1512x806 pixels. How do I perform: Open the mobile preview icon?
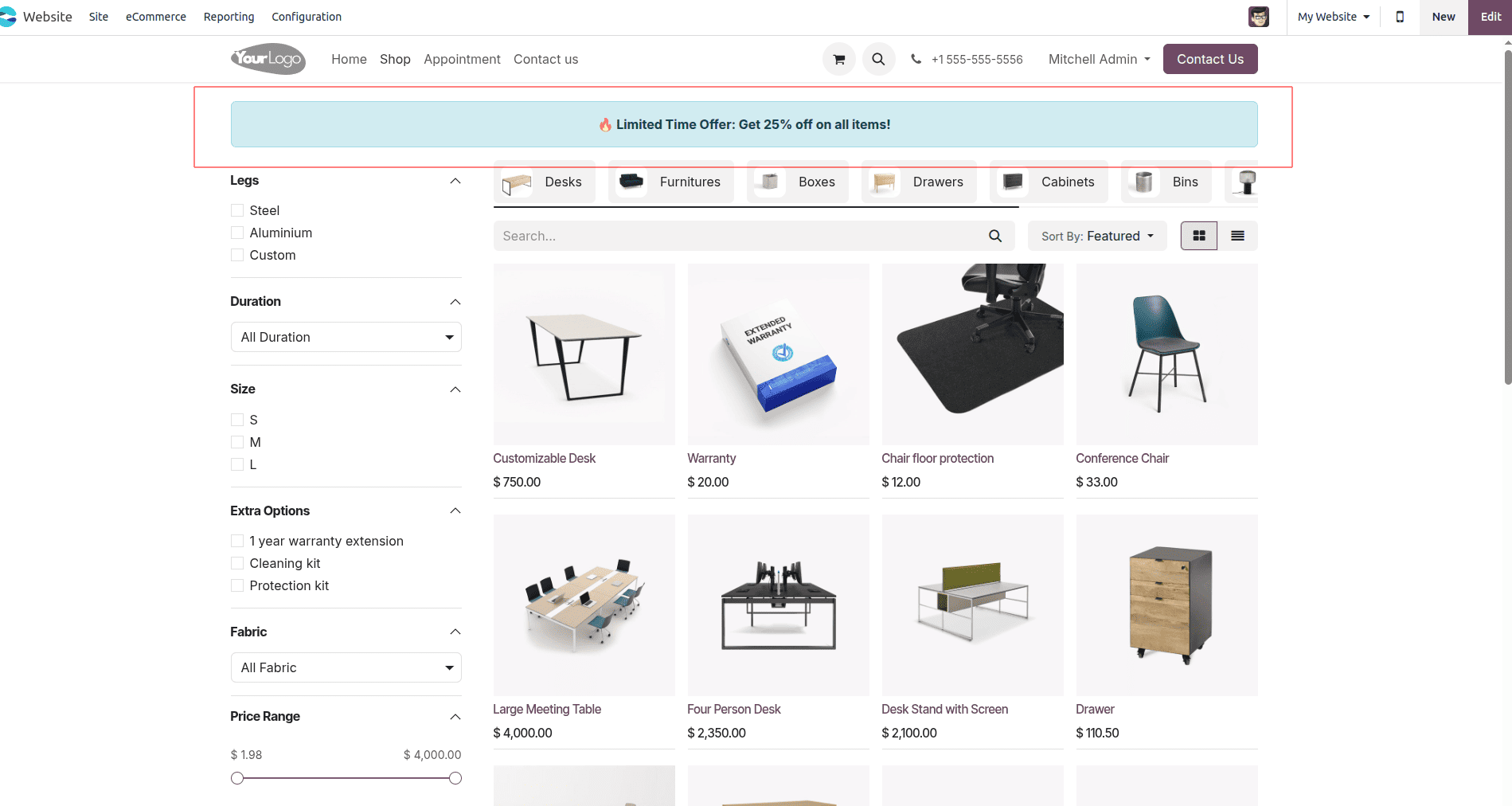pos(1400,17)
